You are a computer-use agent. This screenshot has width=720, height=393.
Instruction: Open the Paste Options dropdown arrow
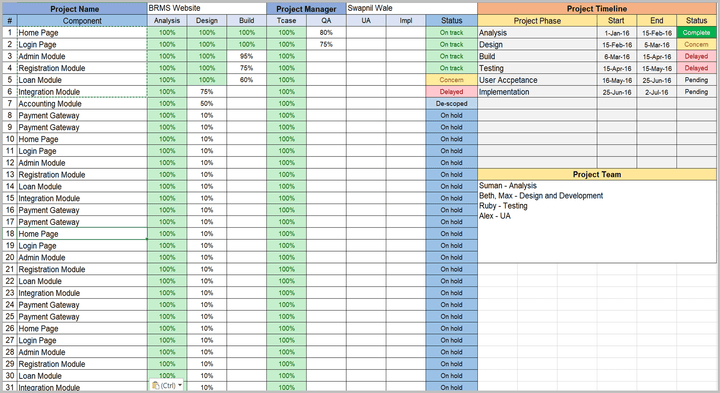coord(180,385)
